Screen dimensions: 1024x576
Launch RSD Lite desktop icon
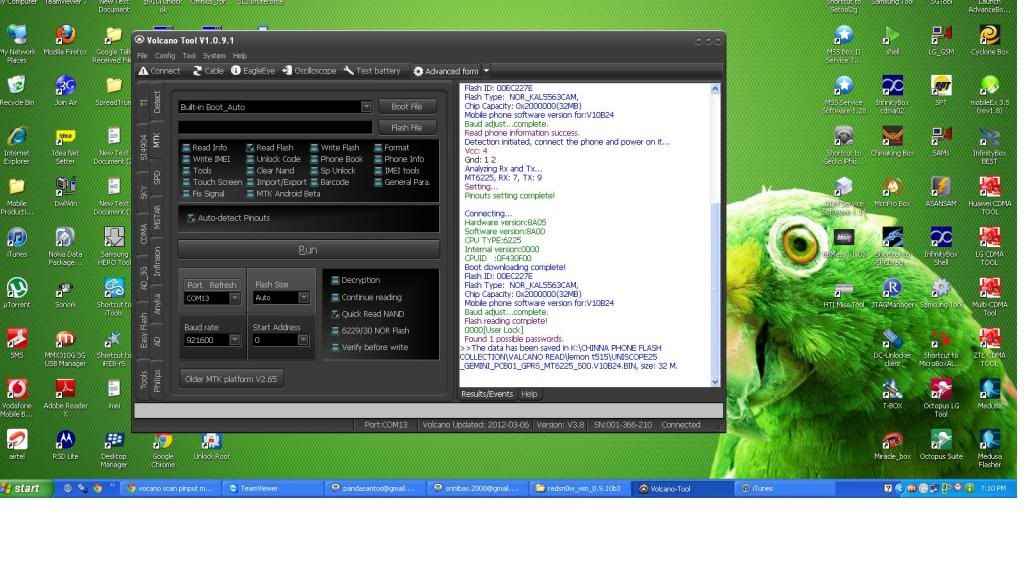click(x=65, y=445)
